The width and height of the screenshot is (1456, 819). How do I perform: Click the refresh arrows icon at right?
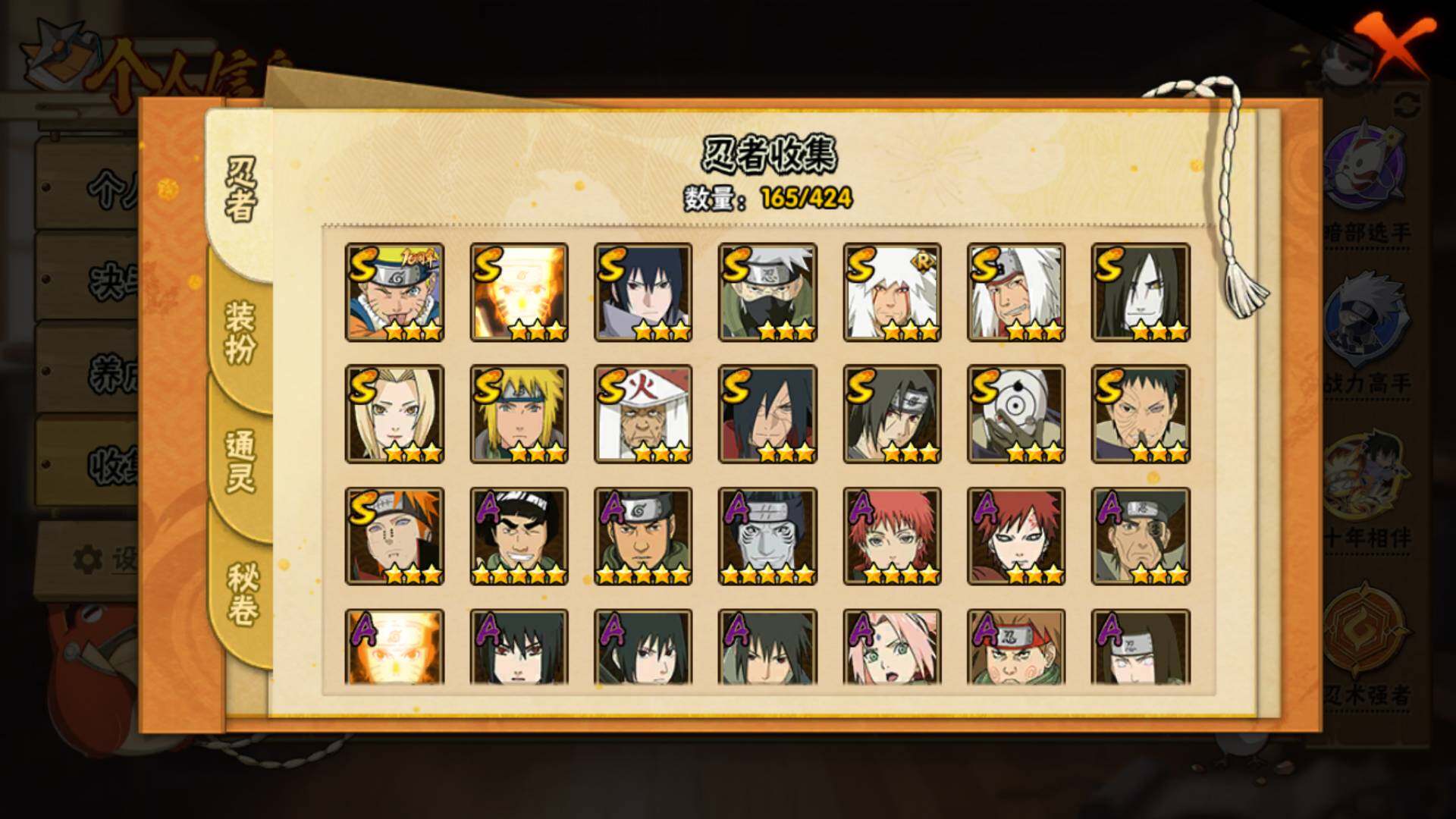[x=1407, y=105]
